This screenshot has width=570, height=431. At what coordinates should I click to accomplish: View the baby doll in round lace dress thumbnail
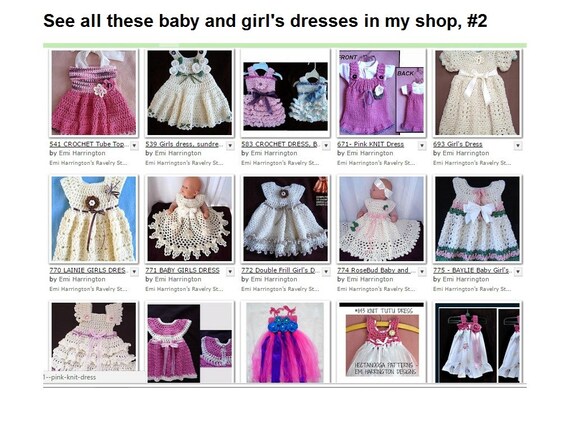[190, 219]
